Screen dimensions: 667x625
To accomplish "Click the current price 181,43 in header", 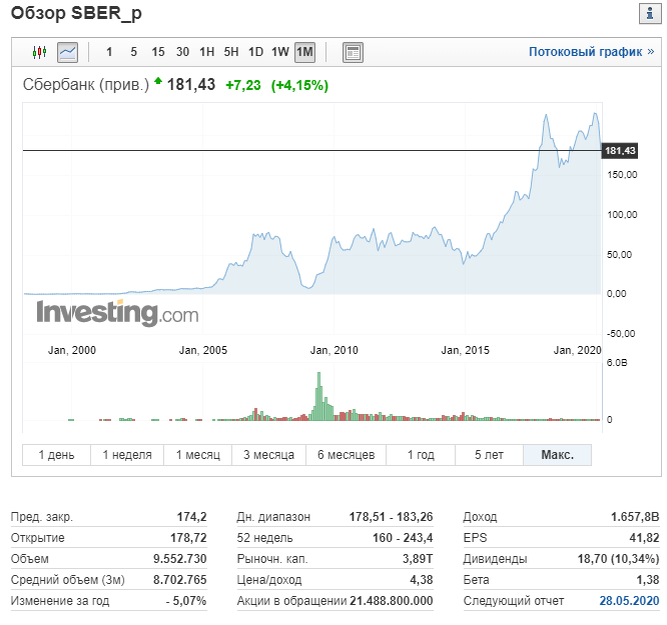I will click(x=191, y=85).
